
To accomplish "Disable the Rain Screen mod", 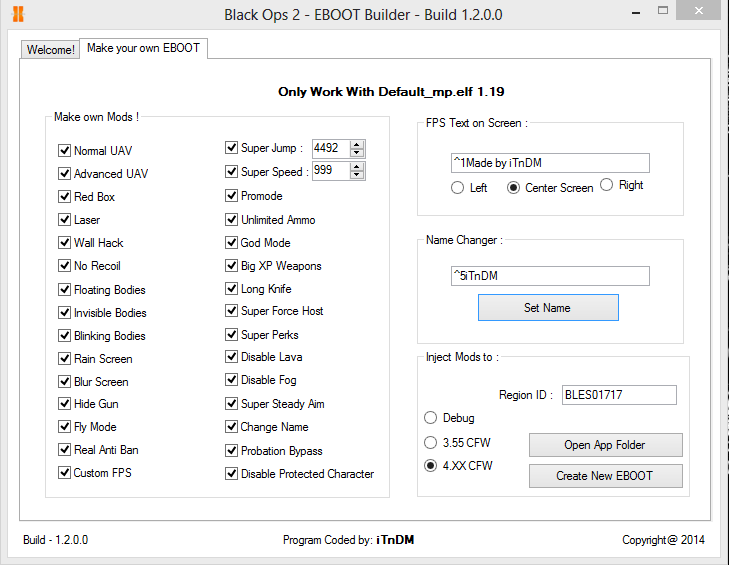I will 64,359.
